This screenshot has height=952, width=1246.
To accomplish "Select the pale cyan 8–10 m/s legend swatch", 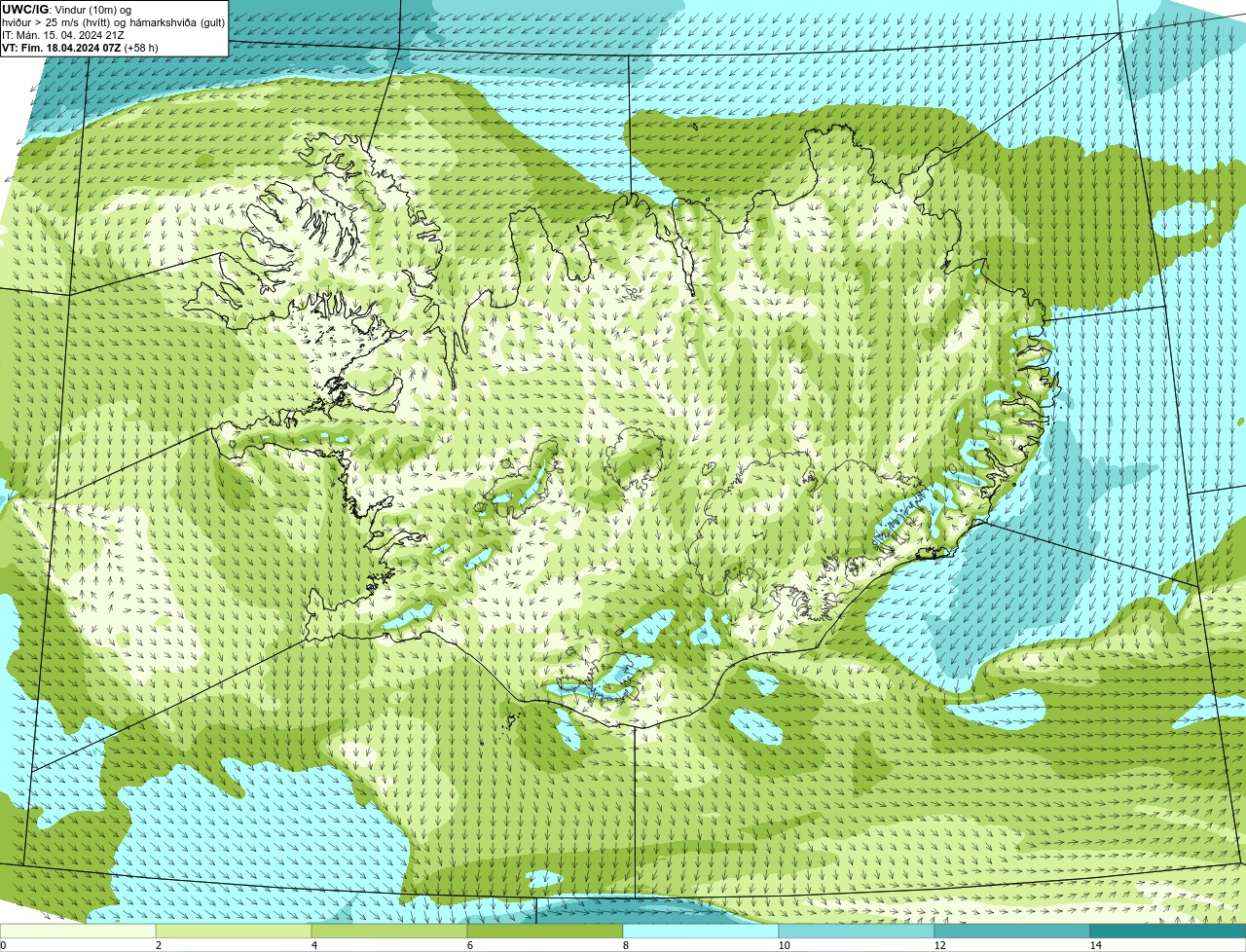I will [x=701, y=931].
